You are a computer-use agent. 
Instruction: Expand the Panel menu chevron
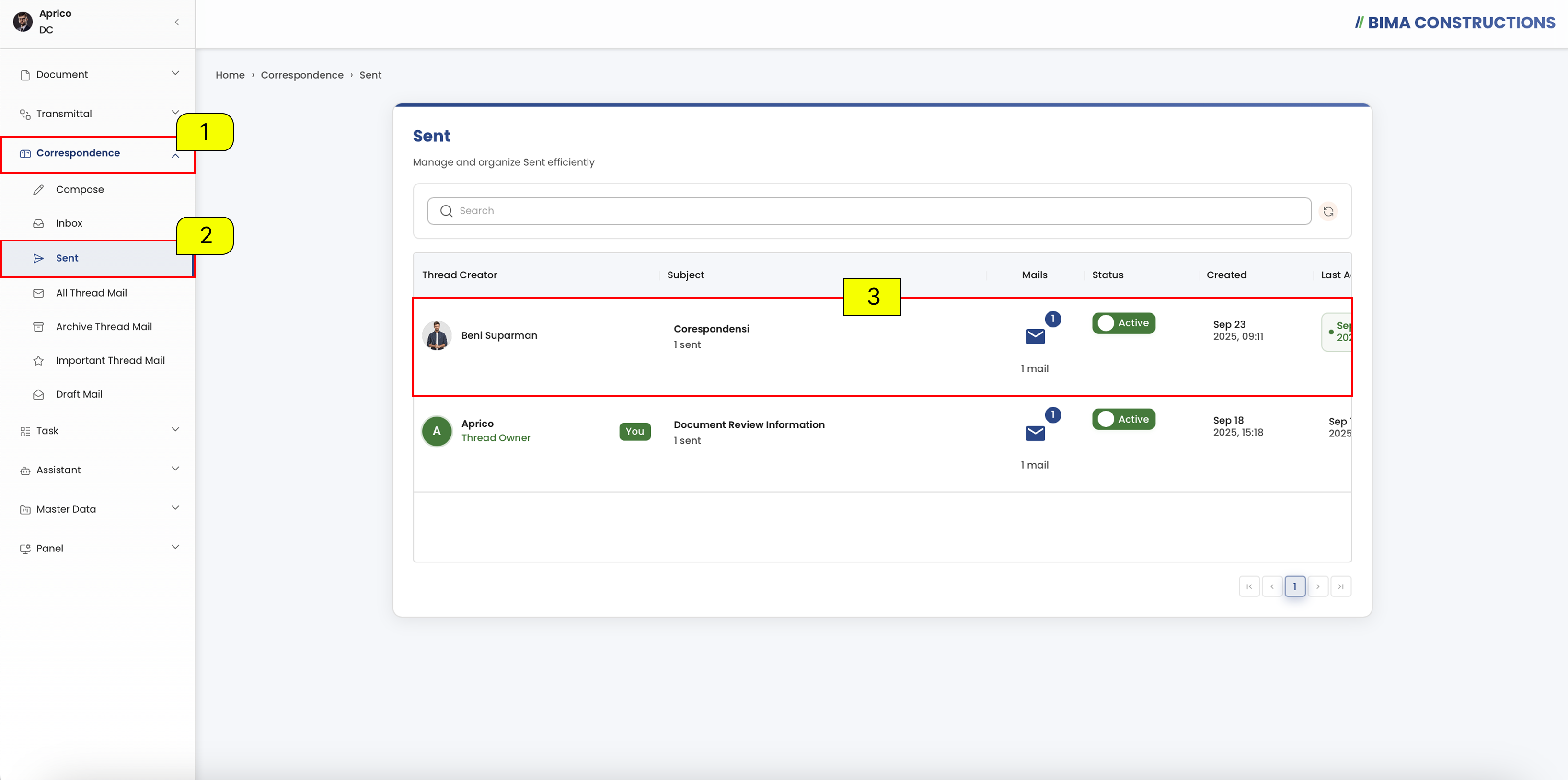175,546
